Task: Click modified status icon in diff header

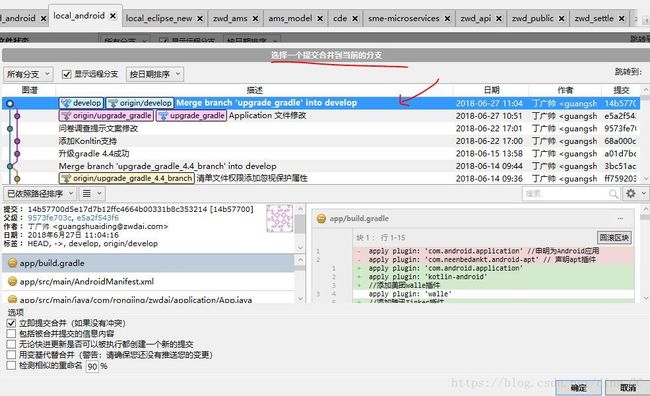Action: click(321, 219)
